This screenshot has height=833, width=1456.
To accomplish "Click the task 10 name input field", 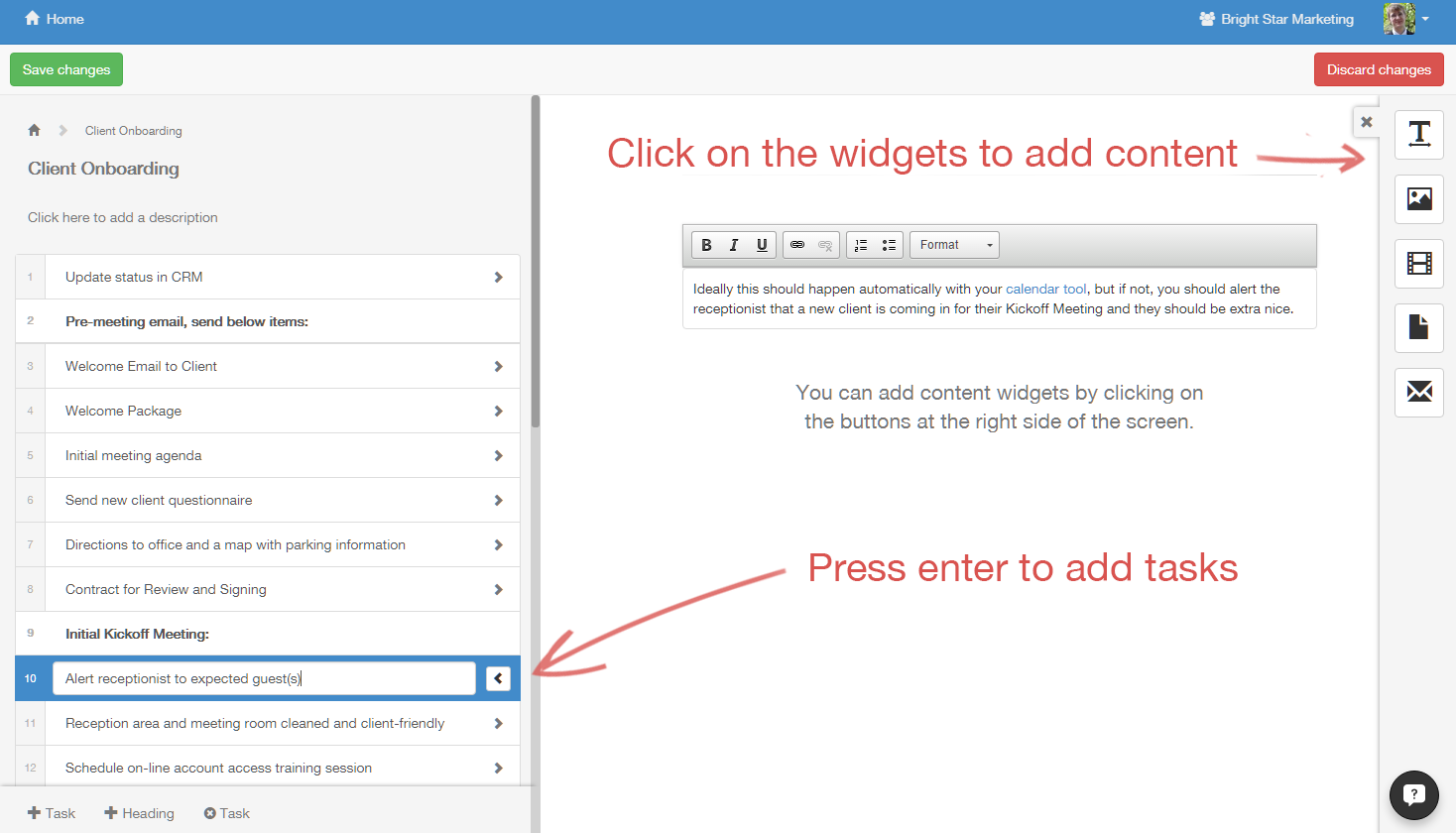I will tap(264, 678).
